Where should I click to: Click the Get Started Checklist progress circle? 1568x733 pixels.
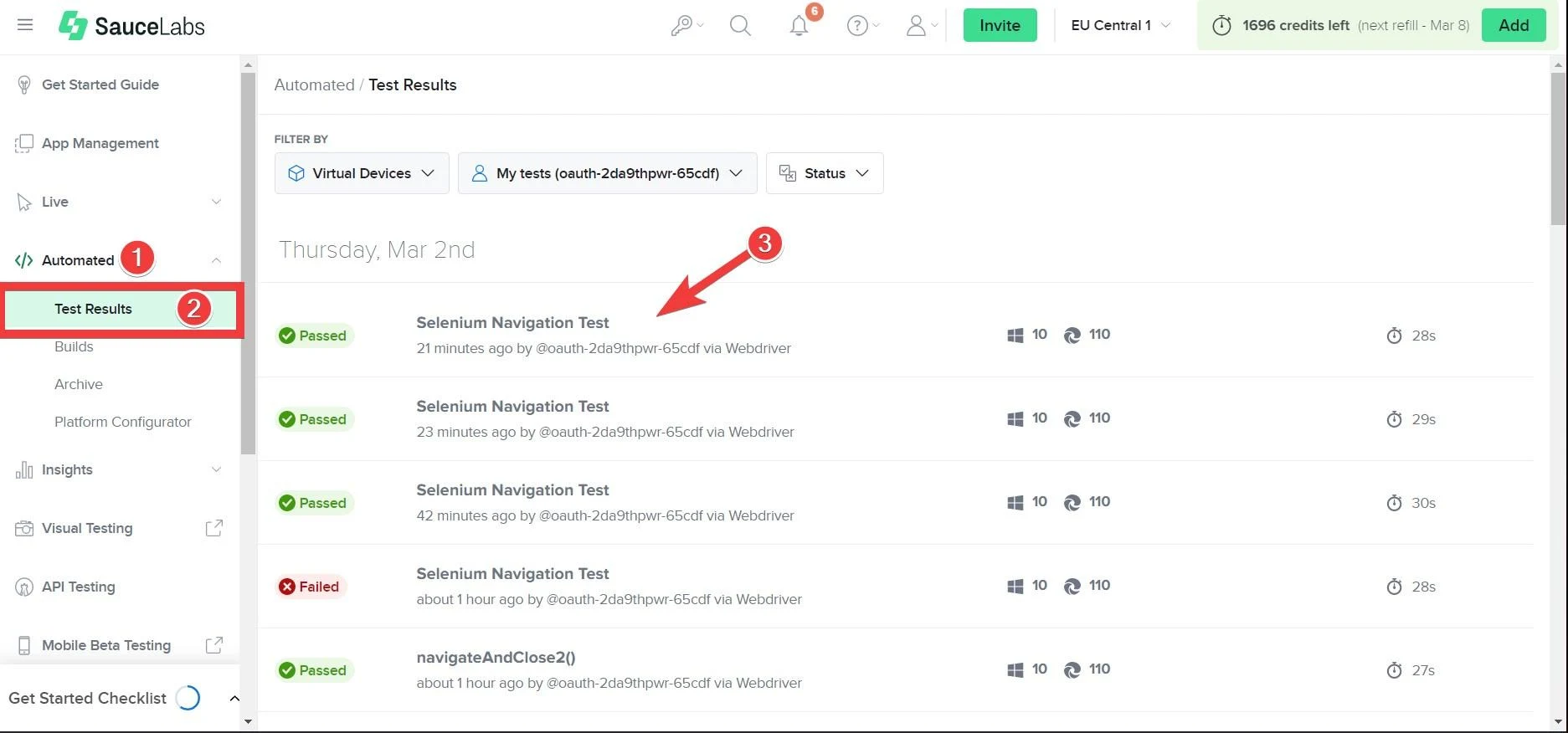pyautogui.click(x=188, y=698)
